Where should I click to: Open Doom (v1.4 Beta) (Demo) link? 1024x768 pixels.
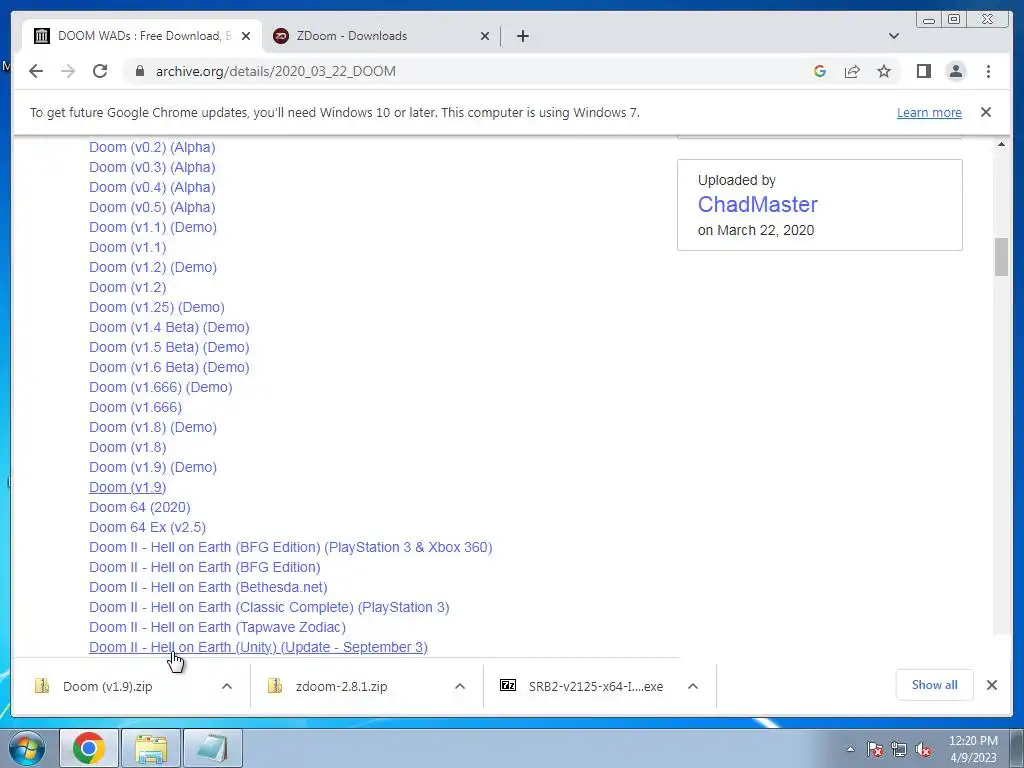click(169, 327)
